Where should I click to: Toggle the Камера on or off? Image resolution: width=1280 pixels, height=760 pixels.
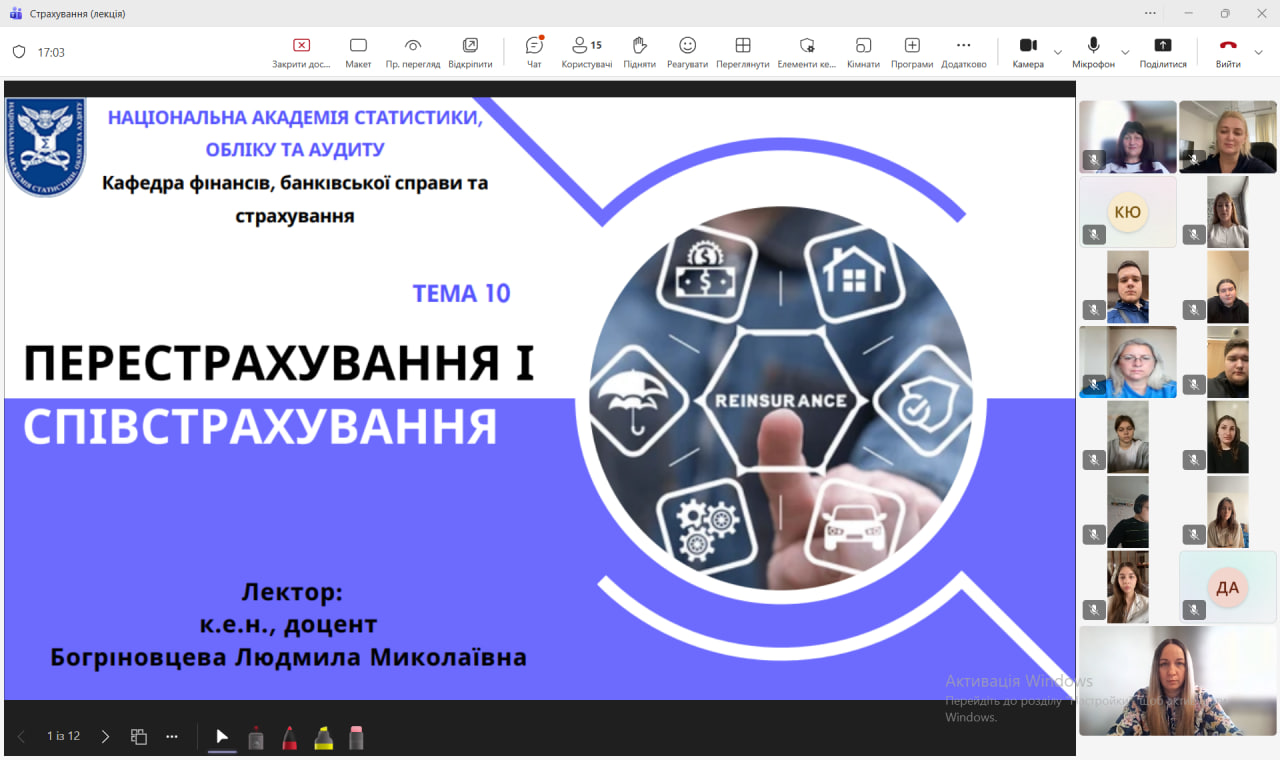pyautogui.click(x=1027, y=52)
